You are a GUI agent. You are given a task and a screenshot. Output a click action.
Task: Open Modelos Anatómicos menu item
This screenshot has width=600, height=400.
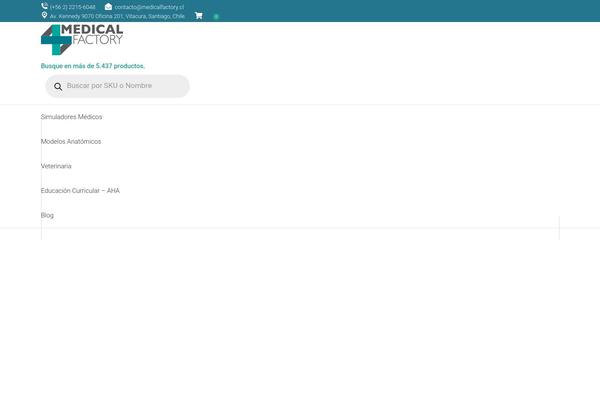(71, 141)
